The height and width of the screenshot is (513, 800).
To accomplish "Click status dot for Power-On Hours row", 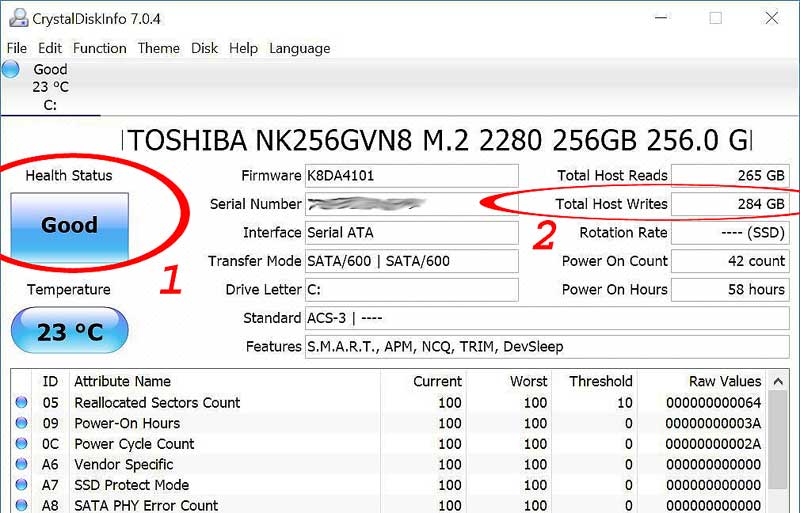I will click(x=21, y=423).
